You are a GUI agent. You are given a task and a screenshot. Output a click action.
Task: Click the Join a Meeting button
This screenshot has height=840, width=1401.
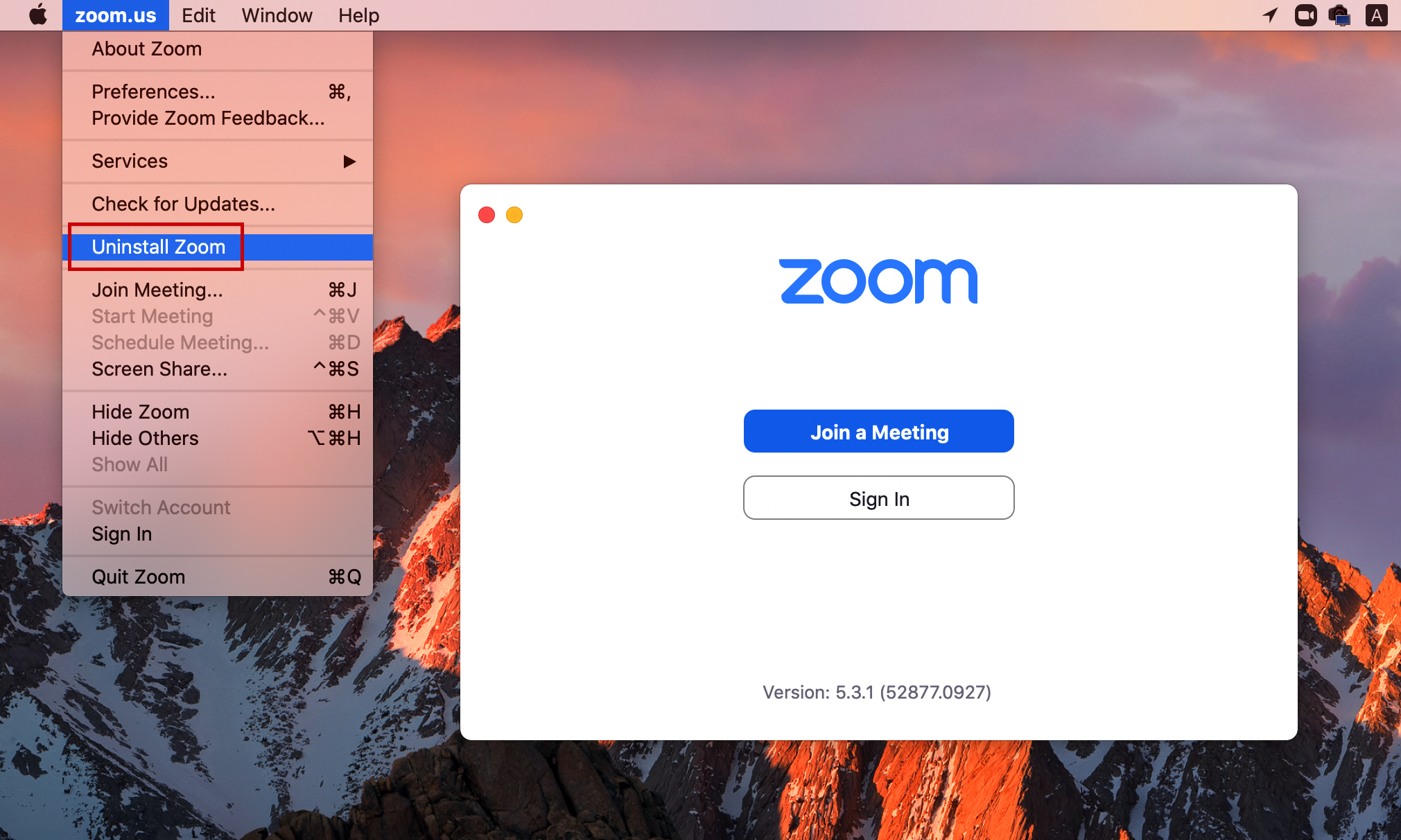[x=879, y=431]
